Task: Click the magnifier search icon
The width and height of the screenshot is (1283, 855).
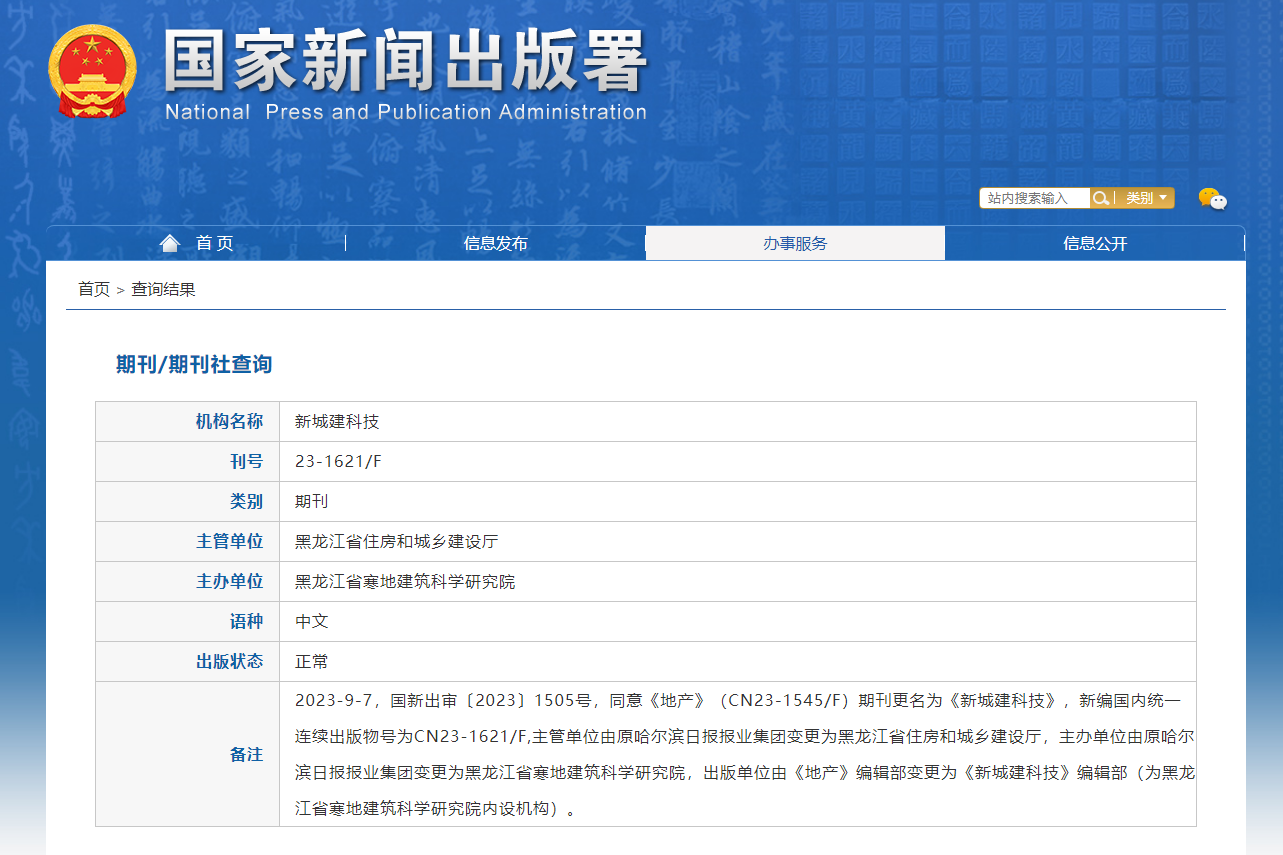Action: tap(1100, 198)
